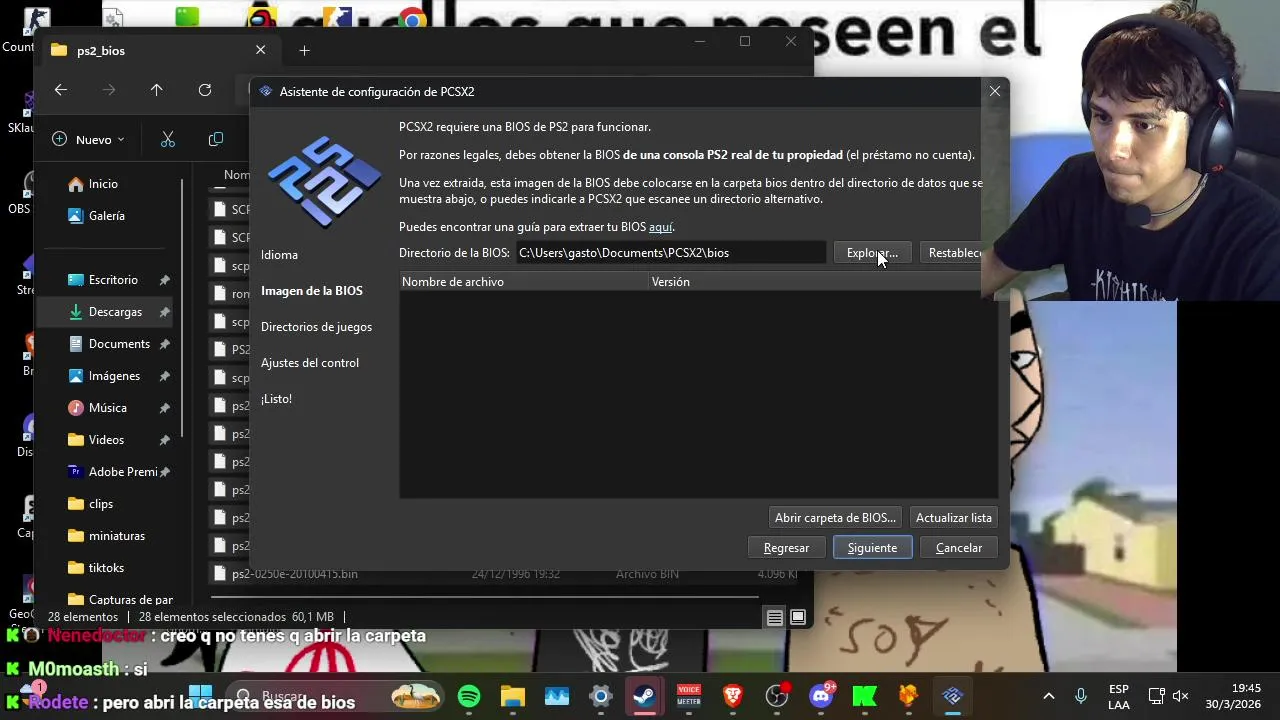Click the Restablecer button in PCSX2 wizard
1280x720 pixels.
pos(955,253)
